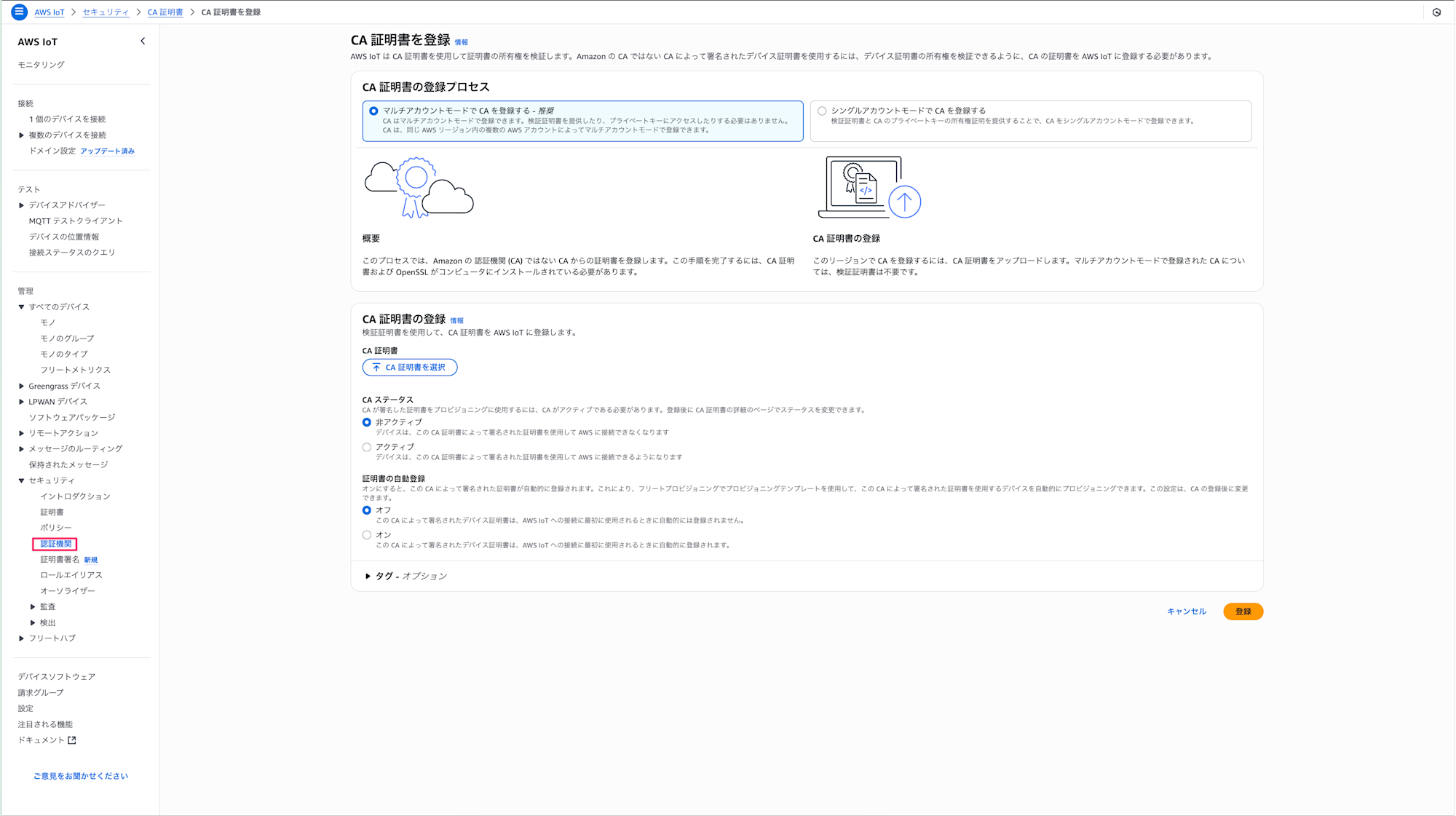Open CA 証明書 breadcrumb link
The height and width of the screenshot is (816, 1456).
pos(165,12)
